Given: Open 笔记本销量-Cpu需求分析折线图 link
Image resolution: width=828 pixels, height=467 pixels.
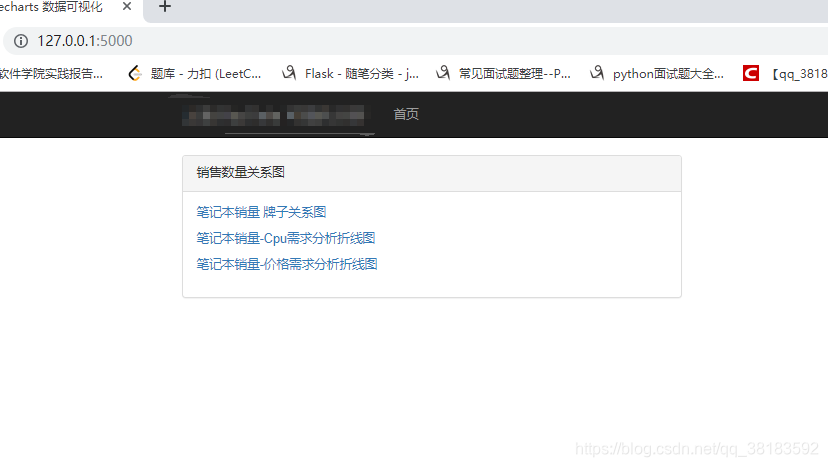Looking at the screenshot, I should coord(286,238).
